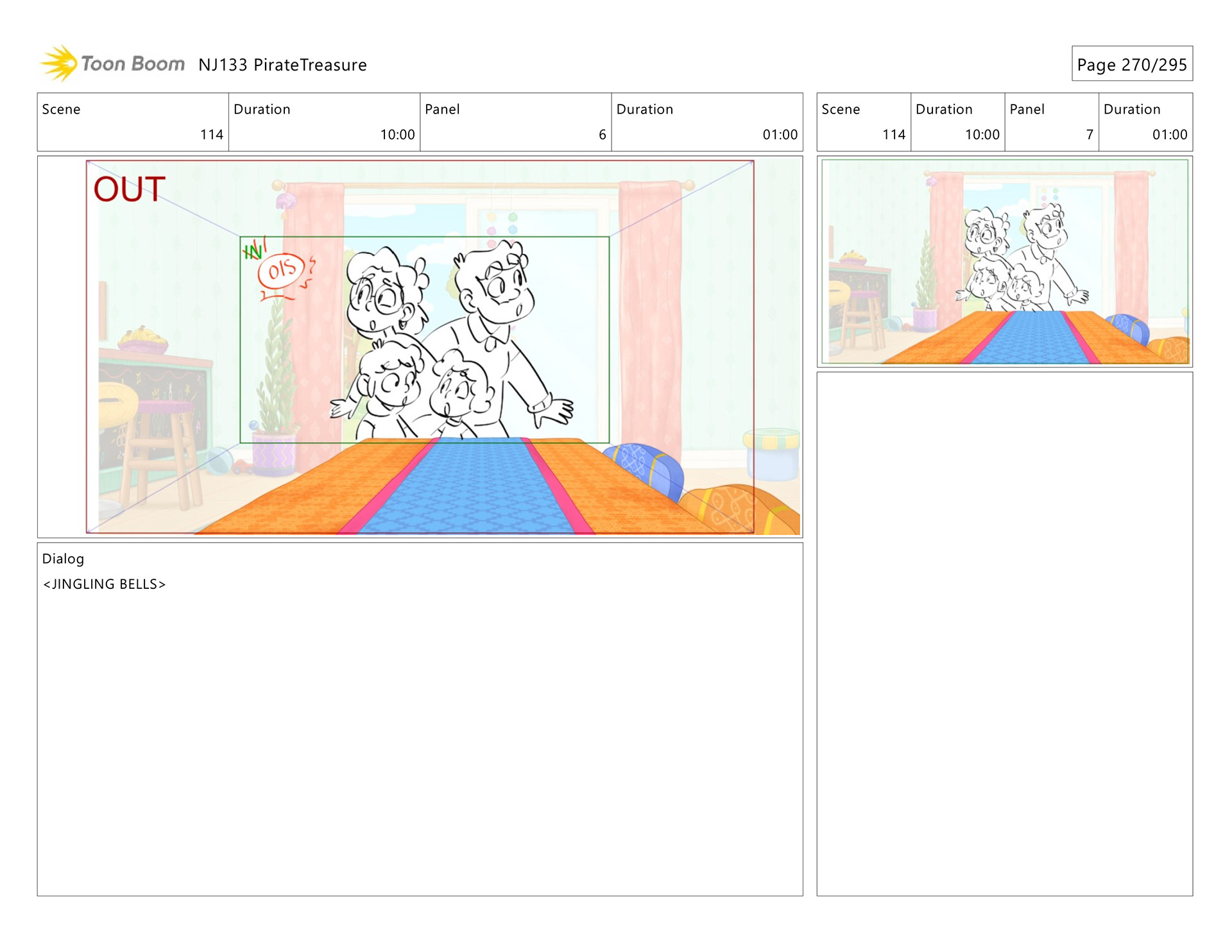The width and height of the screenshot is (1232, 952).
Task: Open the panel 7 storyboard thumbnail
Action: (1004, 262)
